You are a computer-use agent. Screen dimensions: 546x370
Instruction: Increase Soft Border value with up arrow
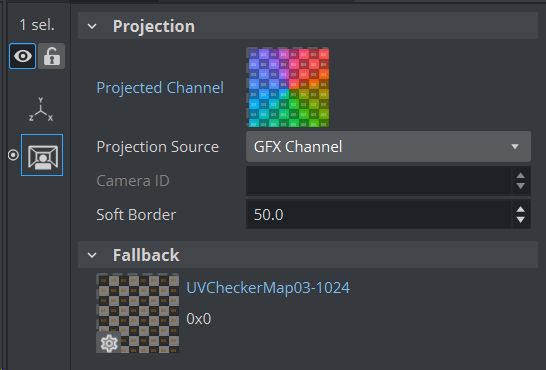521,210
